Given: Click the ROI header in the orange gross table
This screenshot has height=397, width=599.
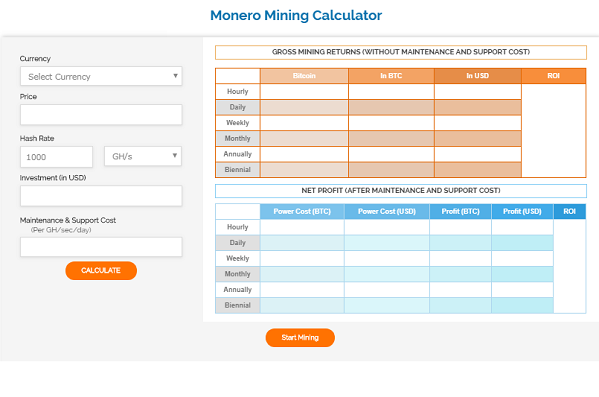Looking at the screenshot, I should point(554,76).
